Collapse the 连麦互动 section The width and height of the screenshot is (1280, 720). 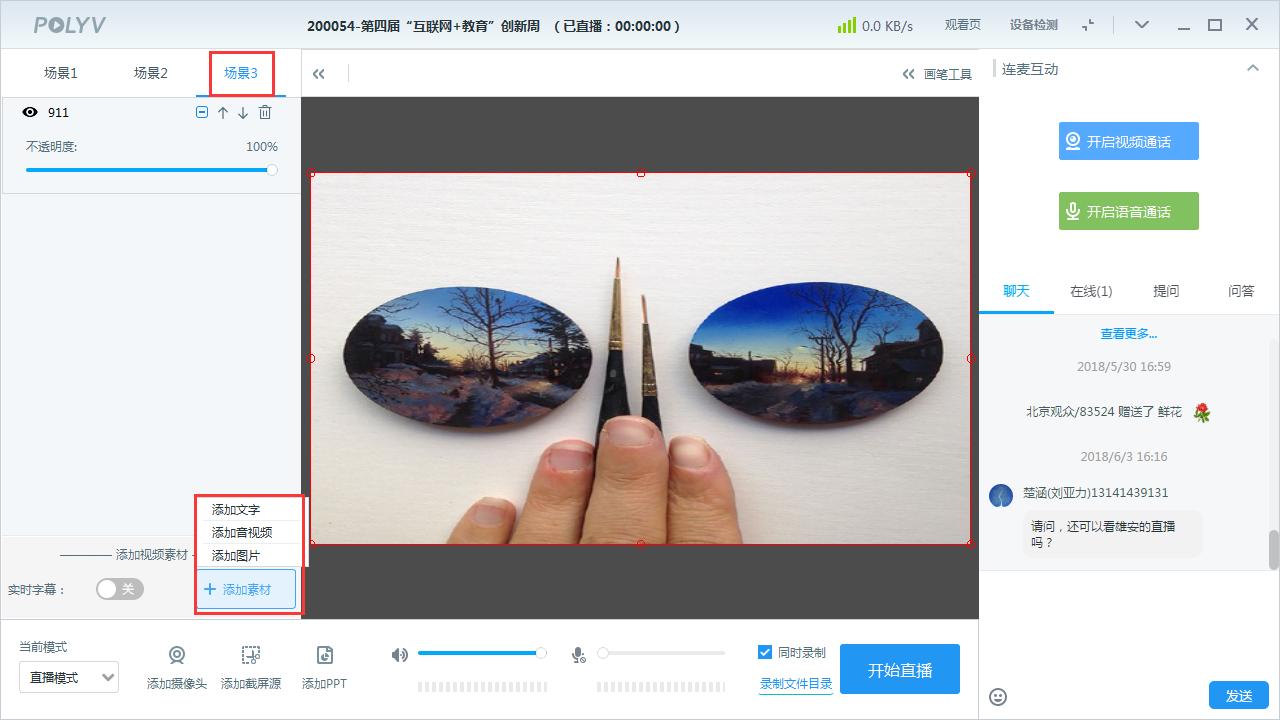pyautogui.click(x=1252, y=69)
